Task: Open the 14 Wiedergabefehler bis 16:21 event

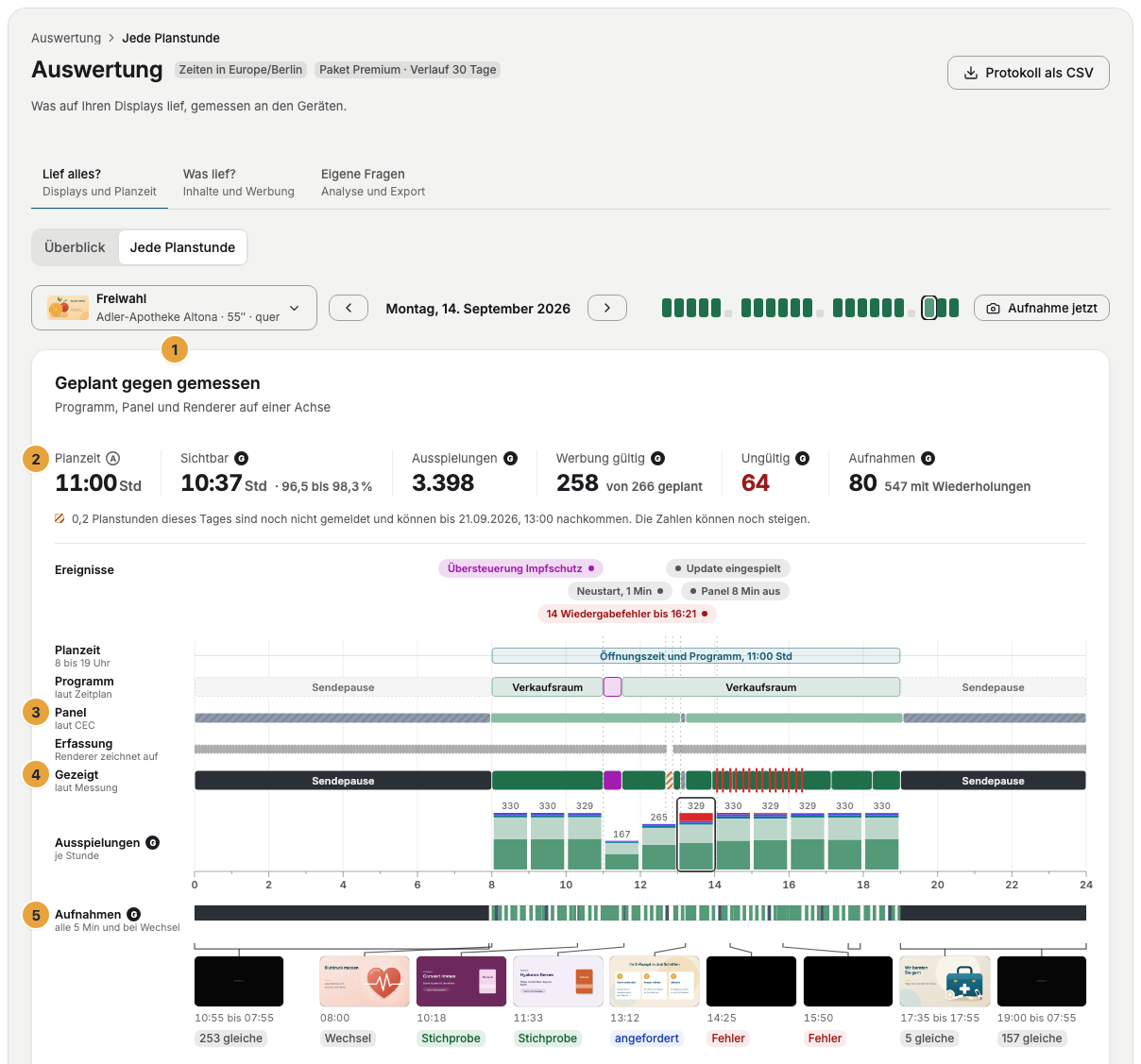Action: click(626, 614)
